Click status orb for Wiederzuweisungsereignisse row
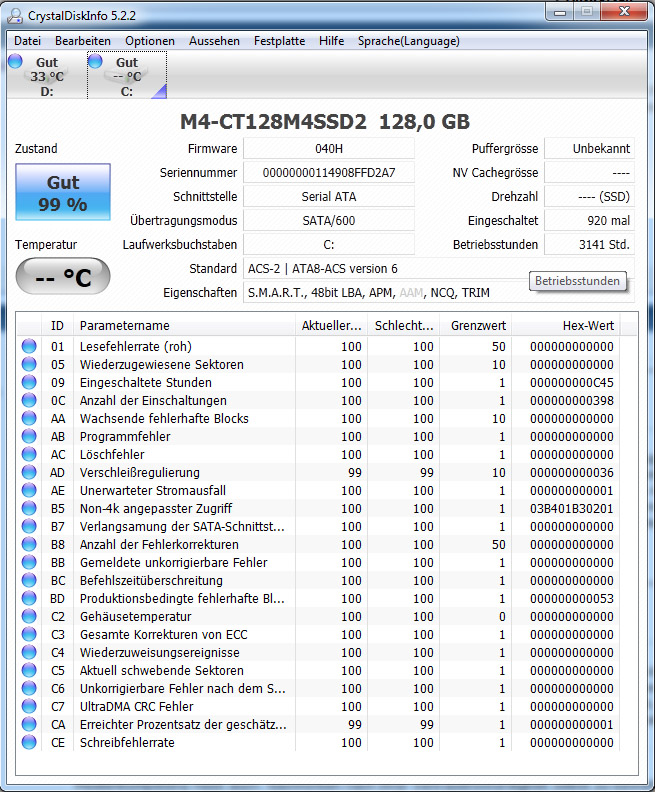The image size is (655, 792). [29, 652]
